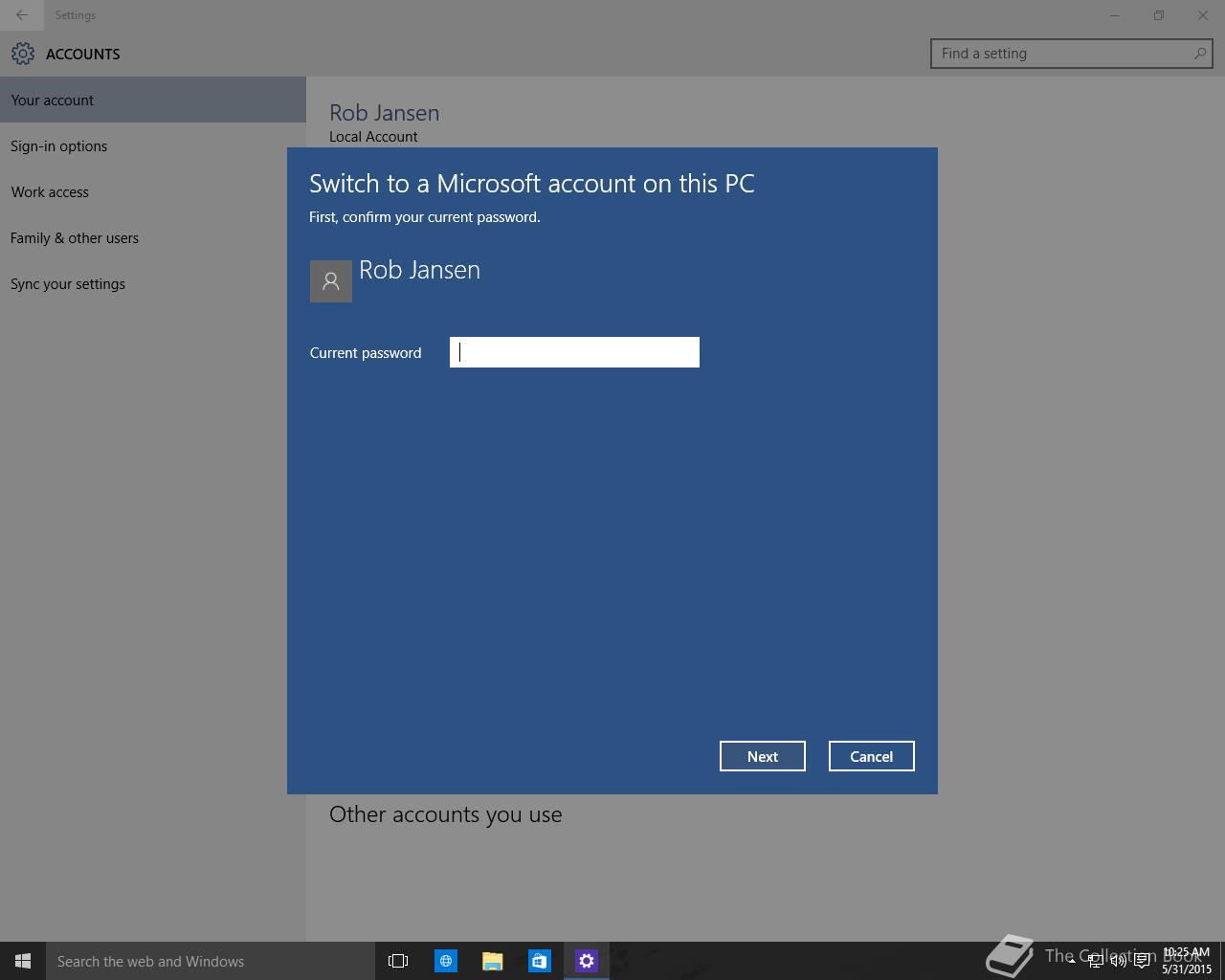Close the Settings window
The height and width of the screenshot is (980, 1225).
(1203, 15)
